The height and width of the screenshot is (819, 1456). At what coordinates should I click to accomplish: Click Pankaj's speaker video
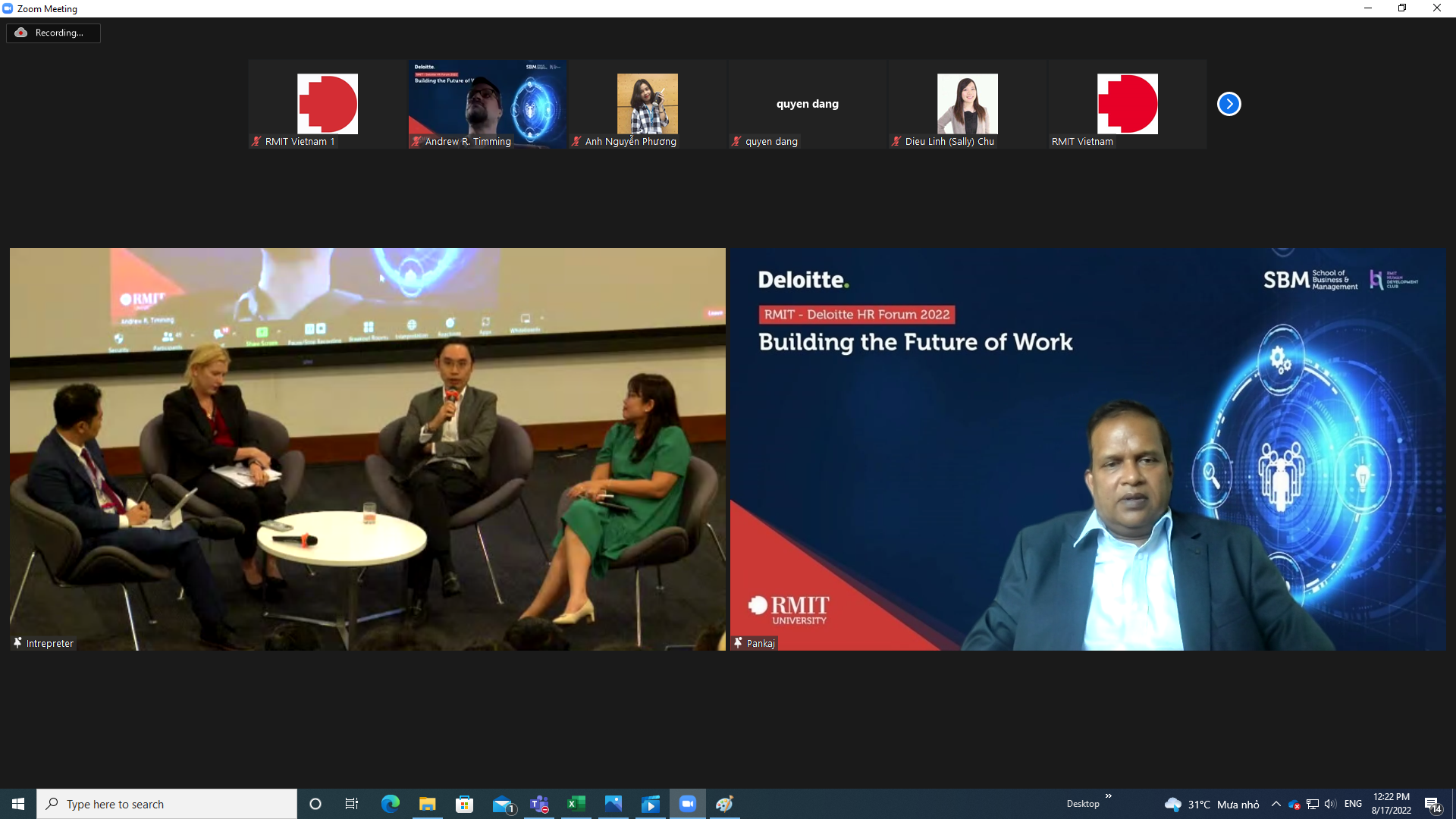click(1088, 449)
